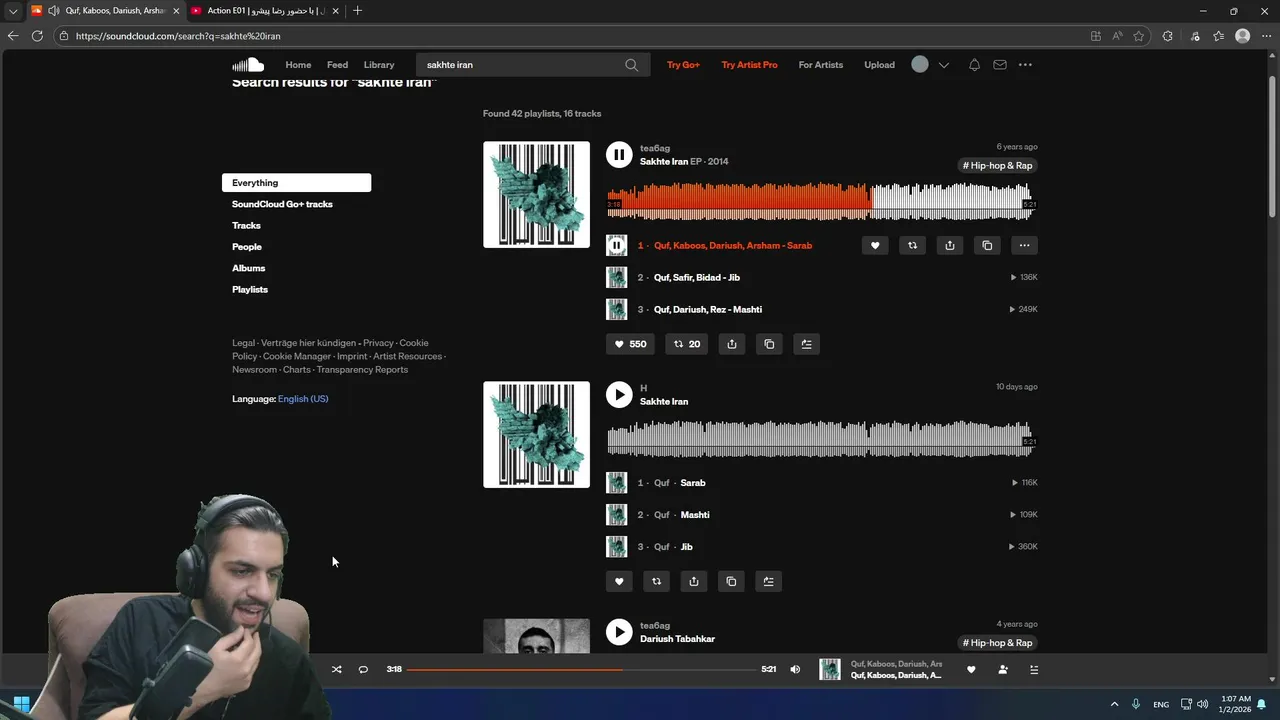Show hidden icons in system tray
Viewport: 1280px width, 720px height.
coord(1114,704)
